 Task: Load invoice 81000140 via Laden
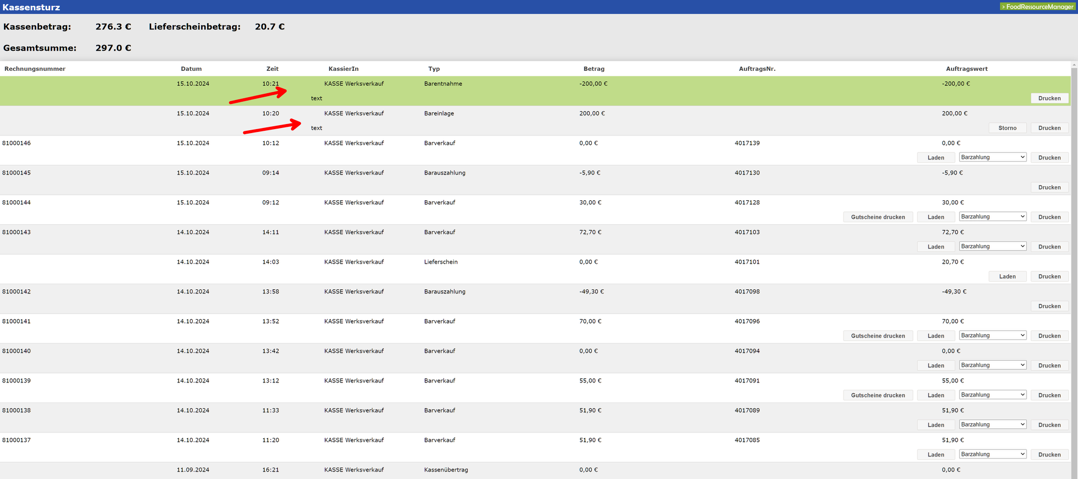(x=935, y=366)
